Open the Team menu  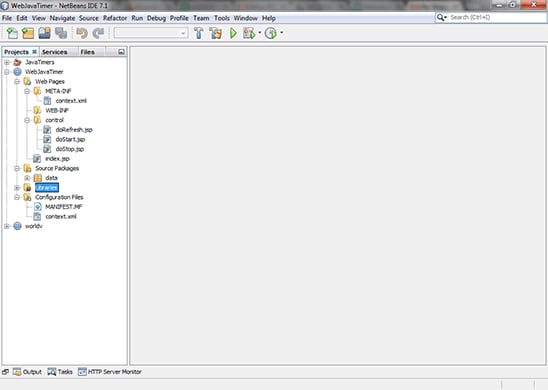201,18
